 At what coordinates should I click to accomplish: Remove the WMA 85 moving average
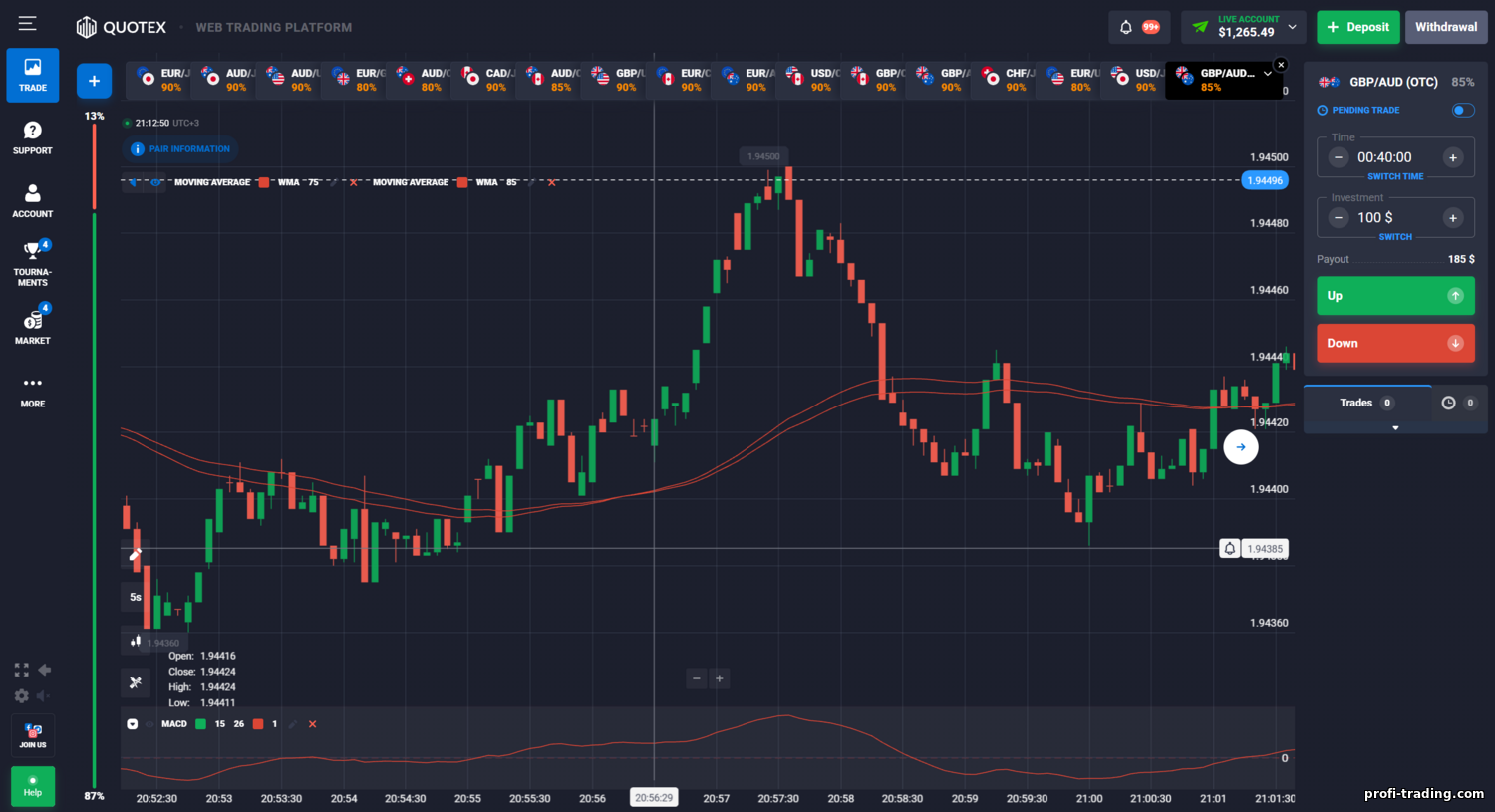pyautogui.click(x=551, y=182)
